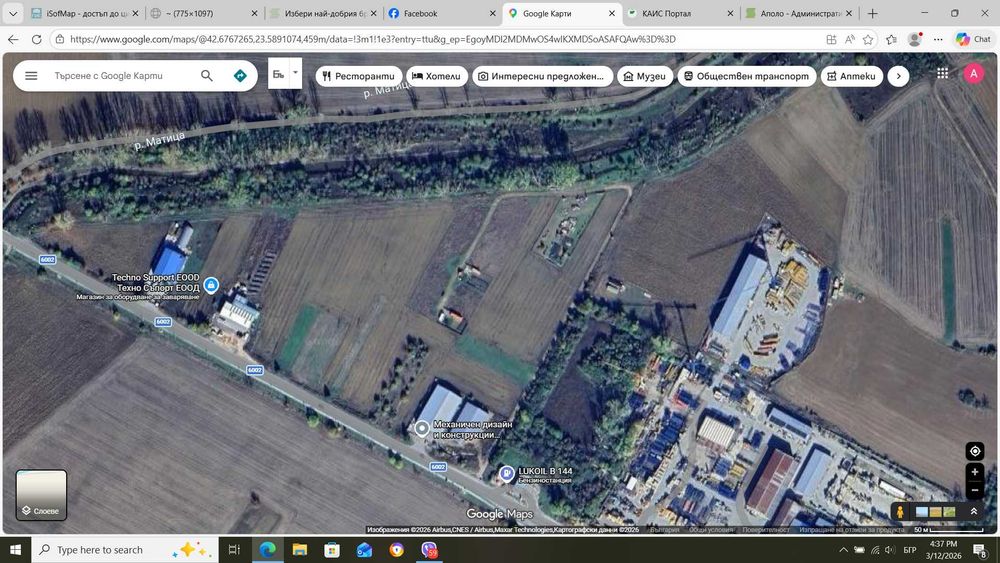Show more category chips with right arrow
This screenshot has width=1000, height=563.
click(x=898, y=76)
